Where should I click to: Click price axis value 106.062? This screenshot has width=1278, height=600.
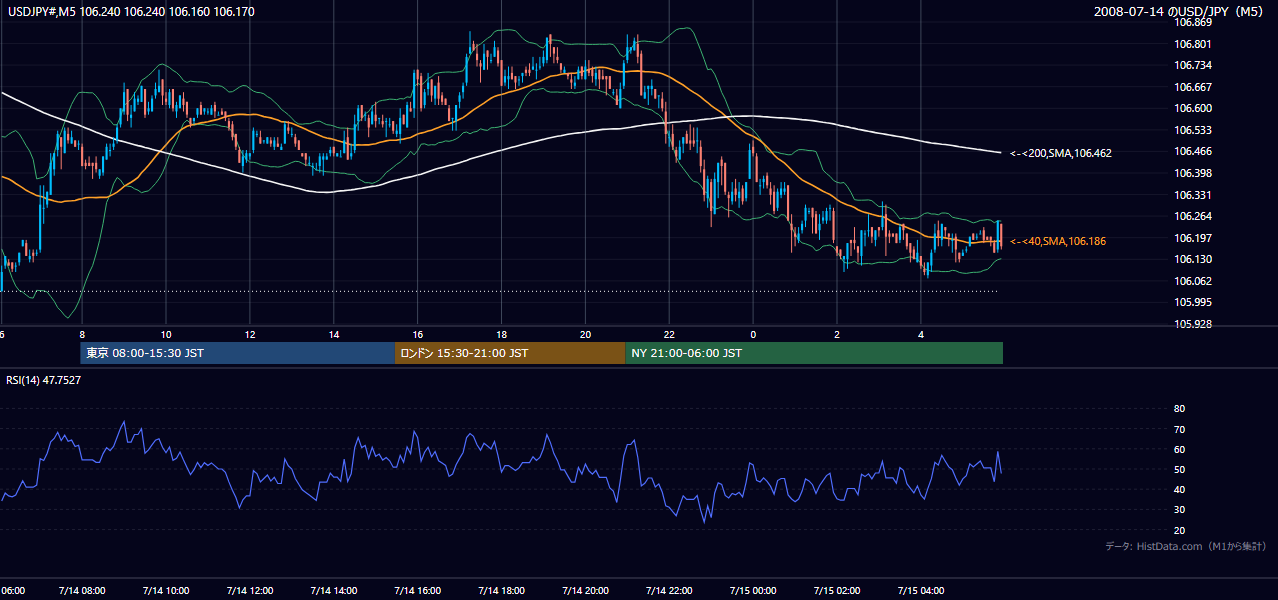tap(1194, 281)
